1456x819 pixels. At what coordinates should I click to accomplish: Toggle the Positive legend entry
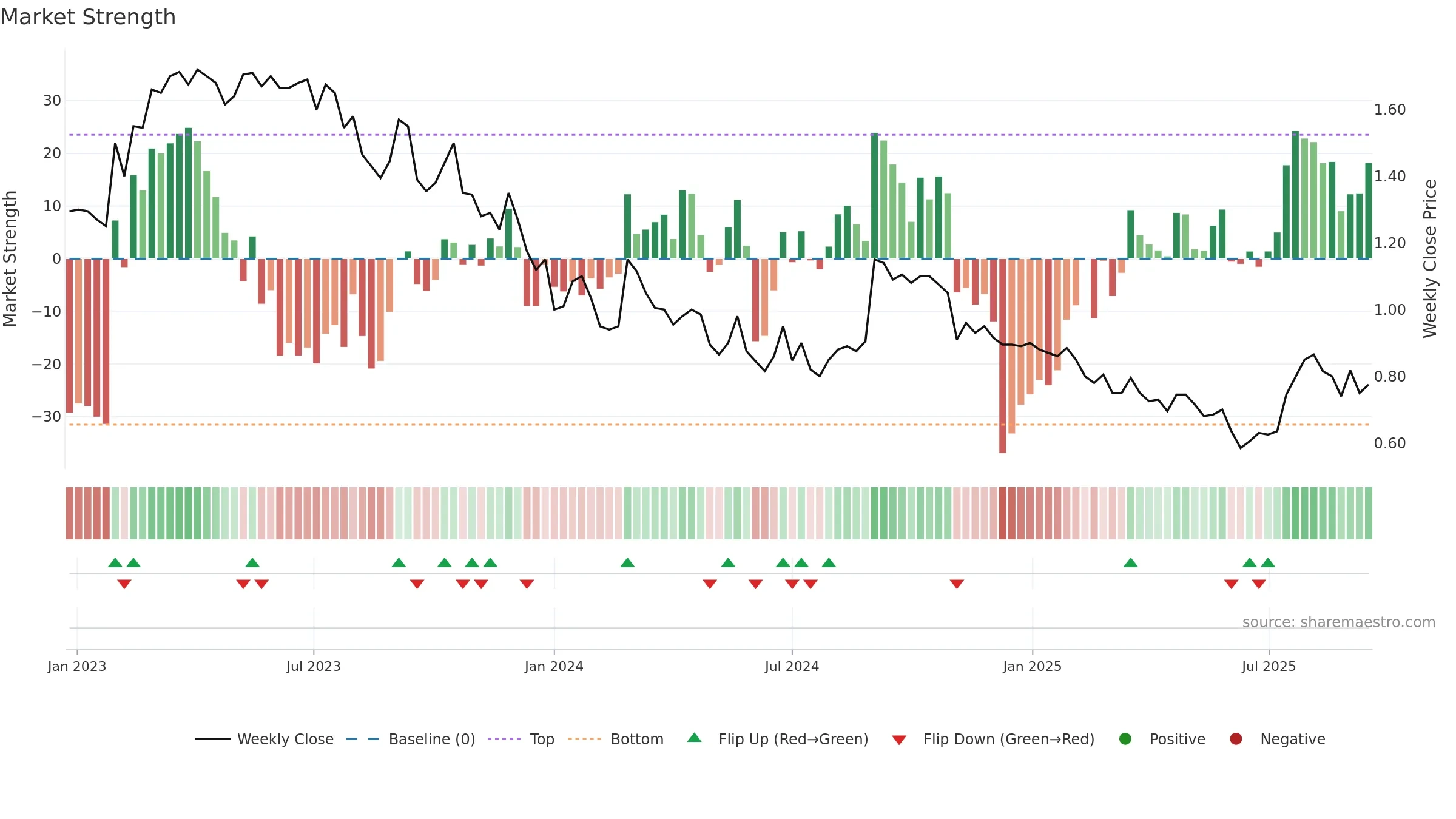click(1162, 739)
